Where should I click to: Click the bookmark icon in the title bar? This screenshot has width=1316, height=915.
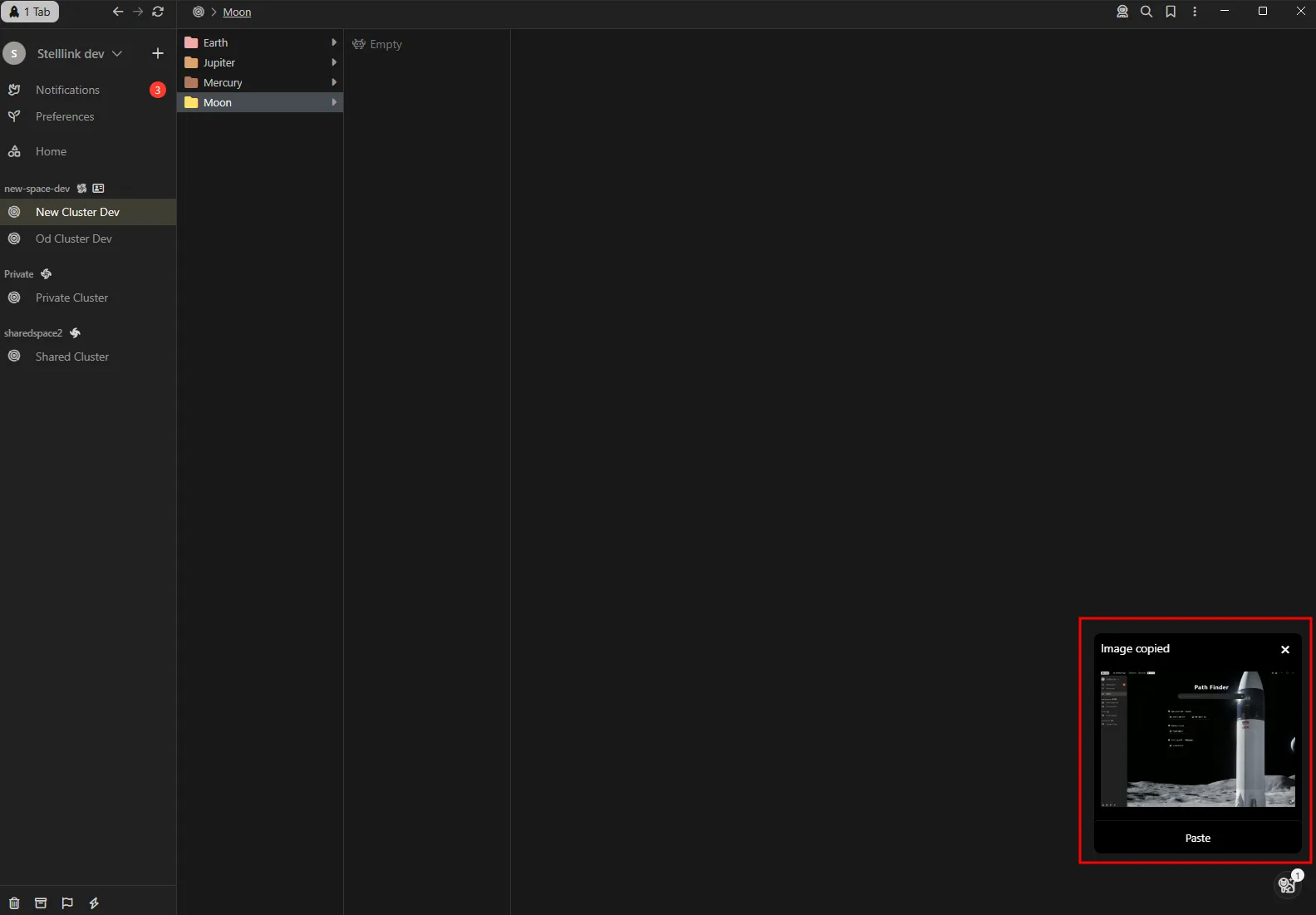pyautogui.click(x=1171, y=12)
